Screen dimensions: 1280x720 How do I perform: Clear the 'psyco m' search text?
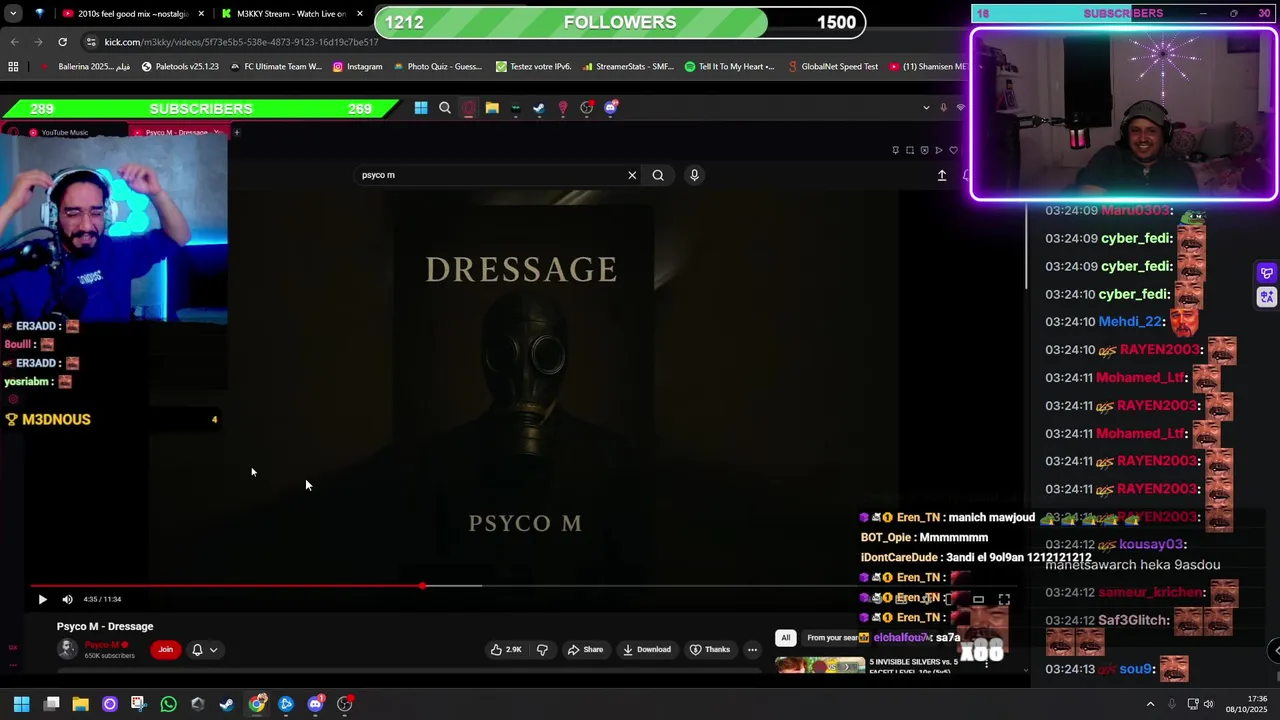tap(632, 175)
